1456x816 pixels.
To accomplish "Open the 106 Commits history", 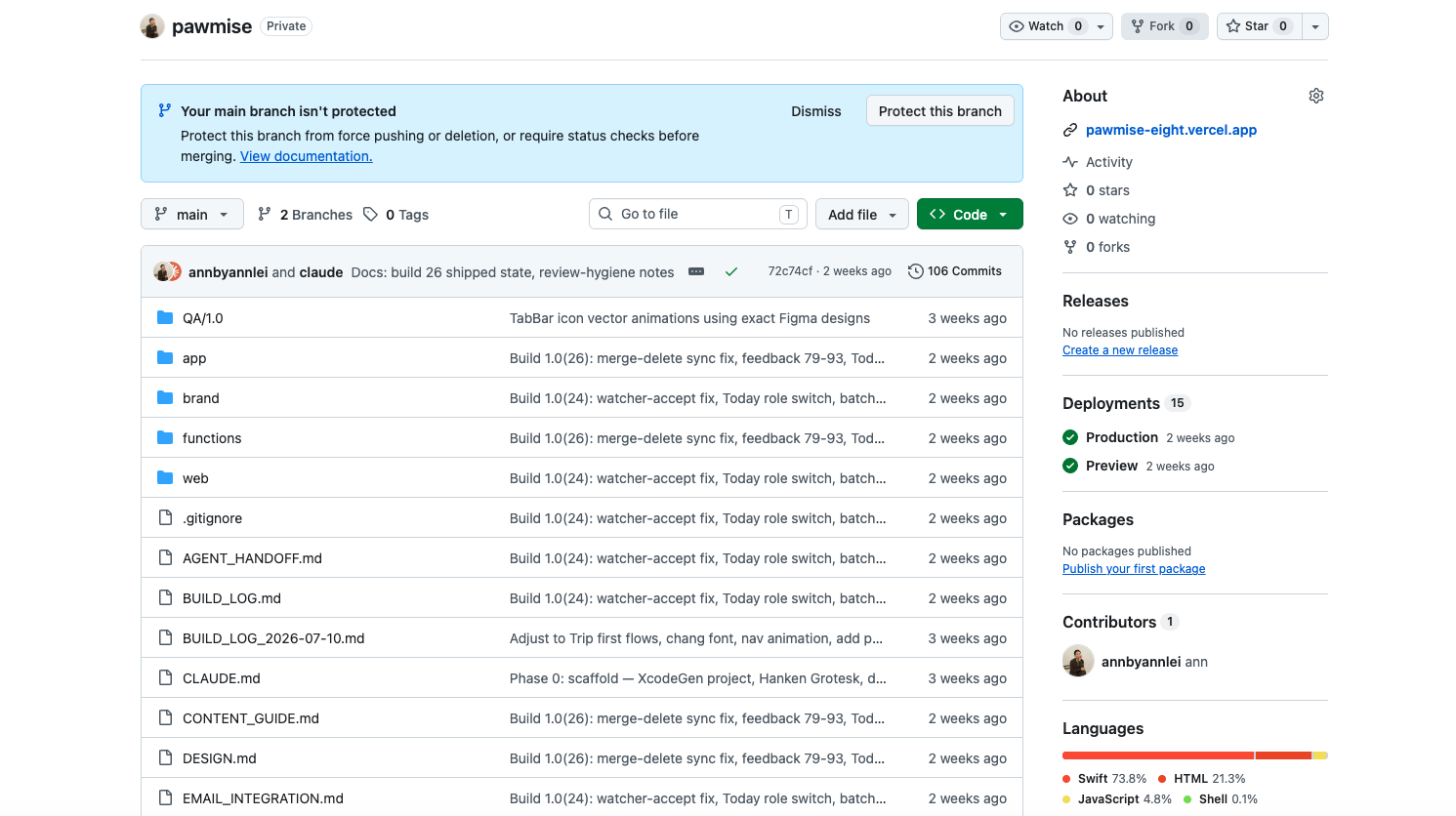I will (955, 271).
